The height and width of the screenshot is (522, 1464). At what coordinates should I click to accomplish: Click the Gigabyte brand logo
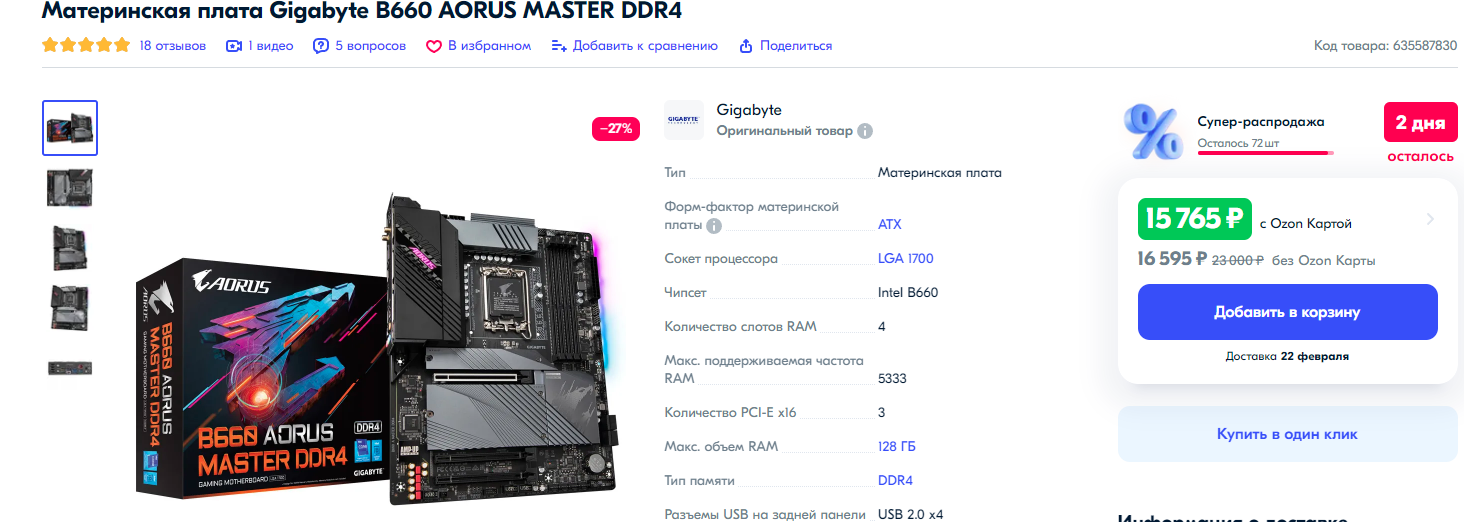coord(684,120)
